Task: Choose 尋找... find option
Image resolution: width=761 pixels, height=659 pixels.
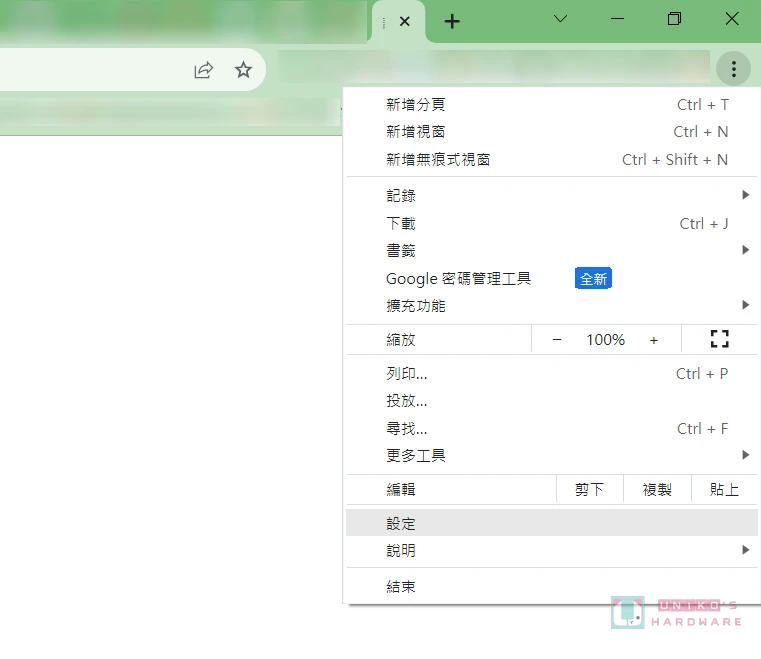Action: (552, 428)
